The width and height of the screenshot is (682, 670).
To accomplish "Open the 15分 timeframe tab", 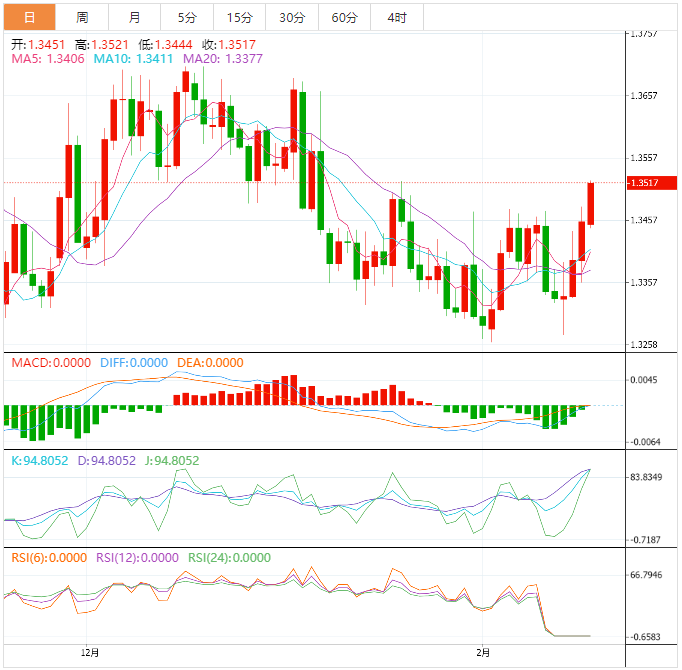I will coord(240,17).
